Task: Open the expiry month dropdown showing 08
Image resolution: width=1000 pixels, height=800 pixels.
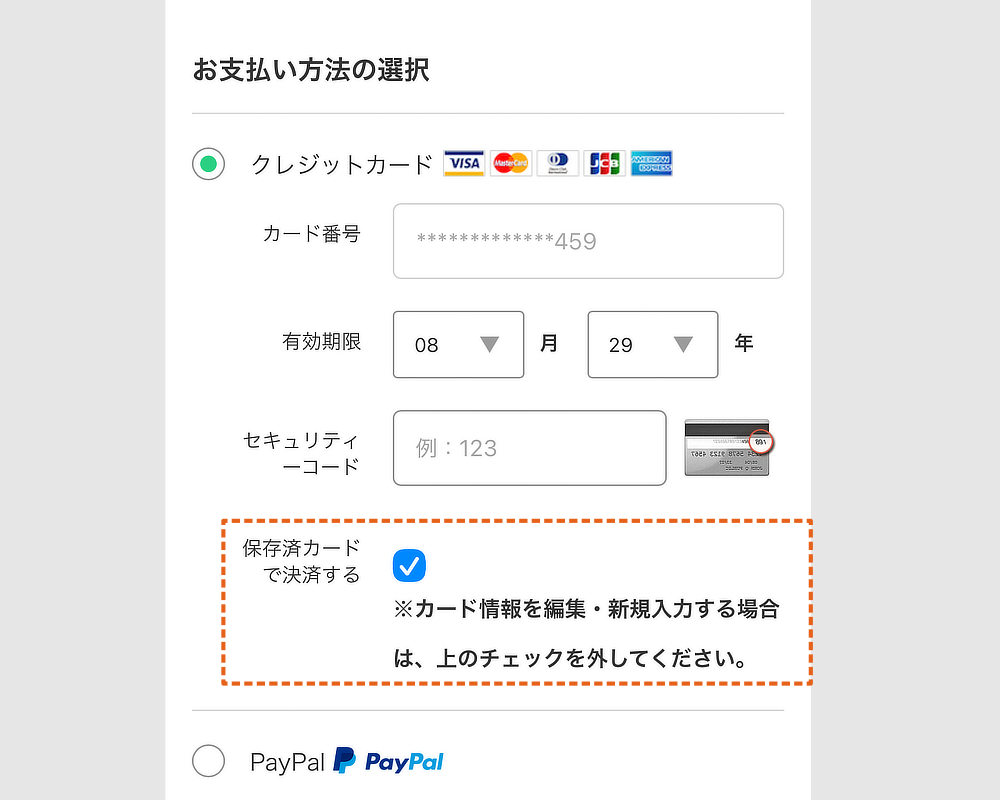Action: [x=459, y=344]
